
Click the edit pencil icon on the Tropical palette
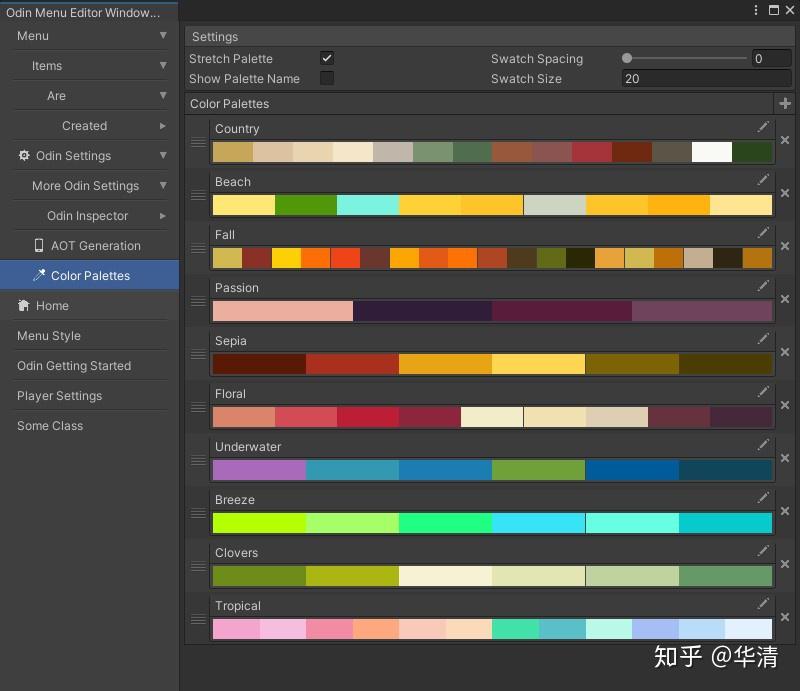coord(763,604)
